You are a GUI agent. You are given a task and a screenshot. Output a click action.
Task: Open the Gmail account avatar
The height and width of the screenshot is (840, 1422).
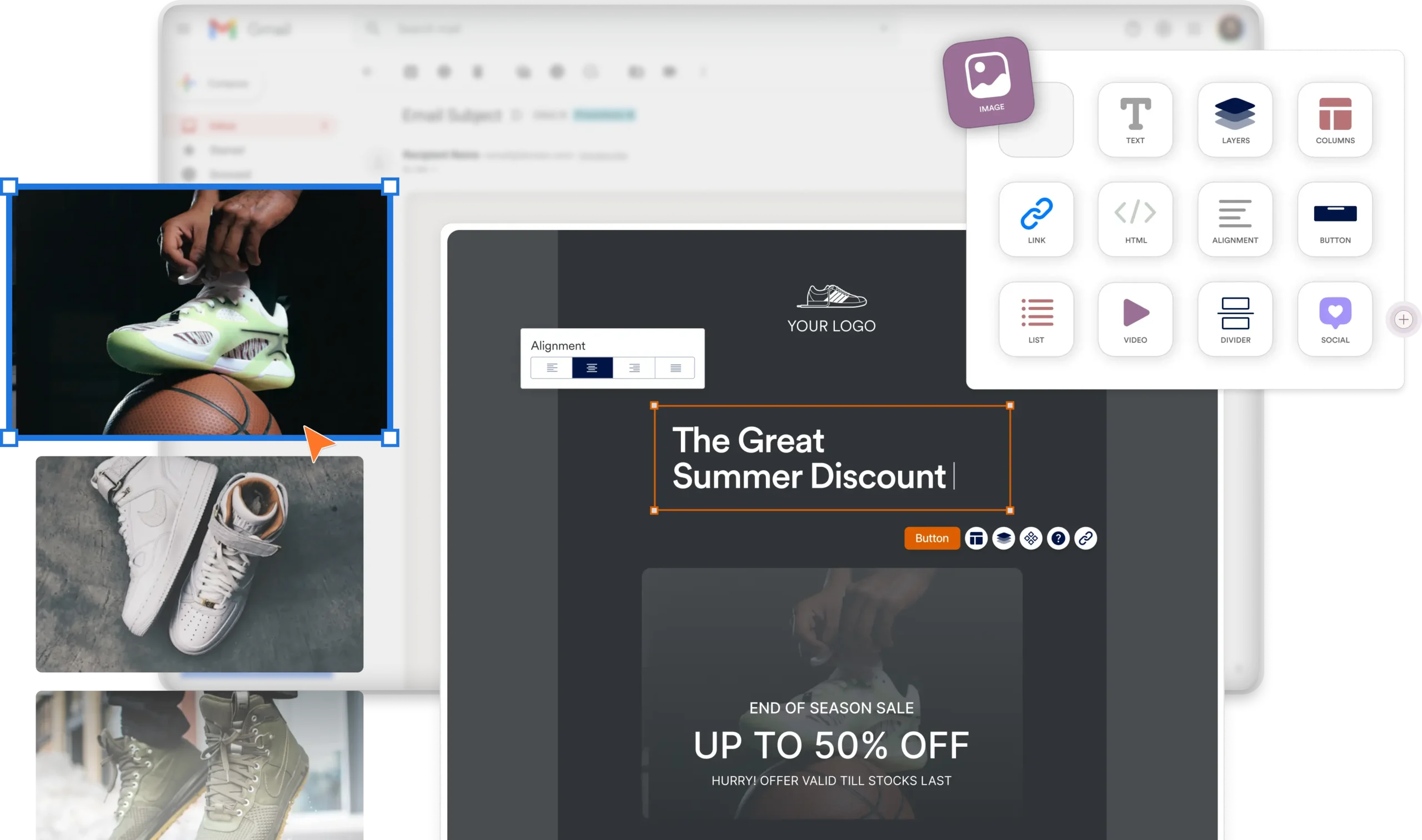tap(1230, 28)
